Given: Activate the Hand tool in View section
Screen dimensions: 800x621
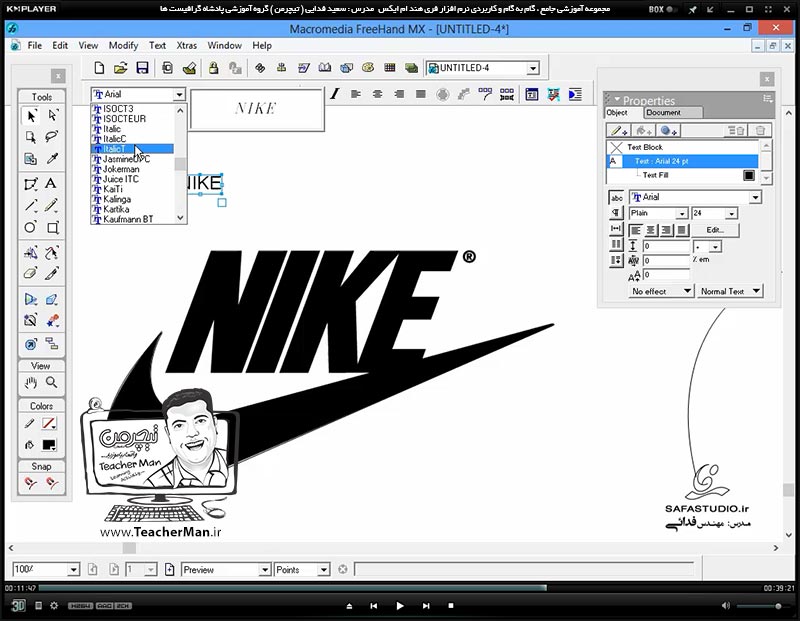Looking at the screenshot, I should 31,382.
